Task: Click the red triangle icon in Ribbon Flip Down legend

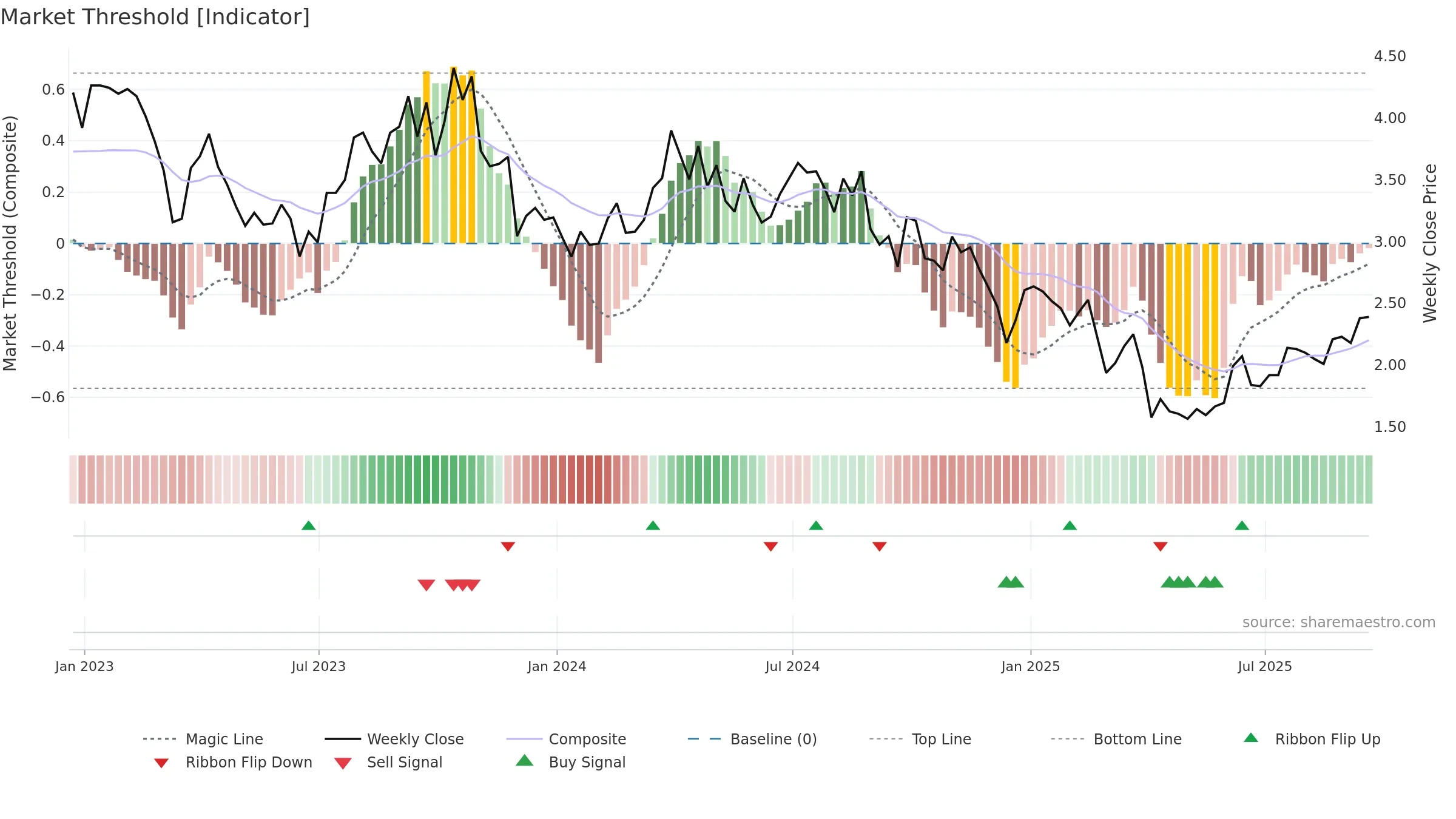Action: (161, 763)
